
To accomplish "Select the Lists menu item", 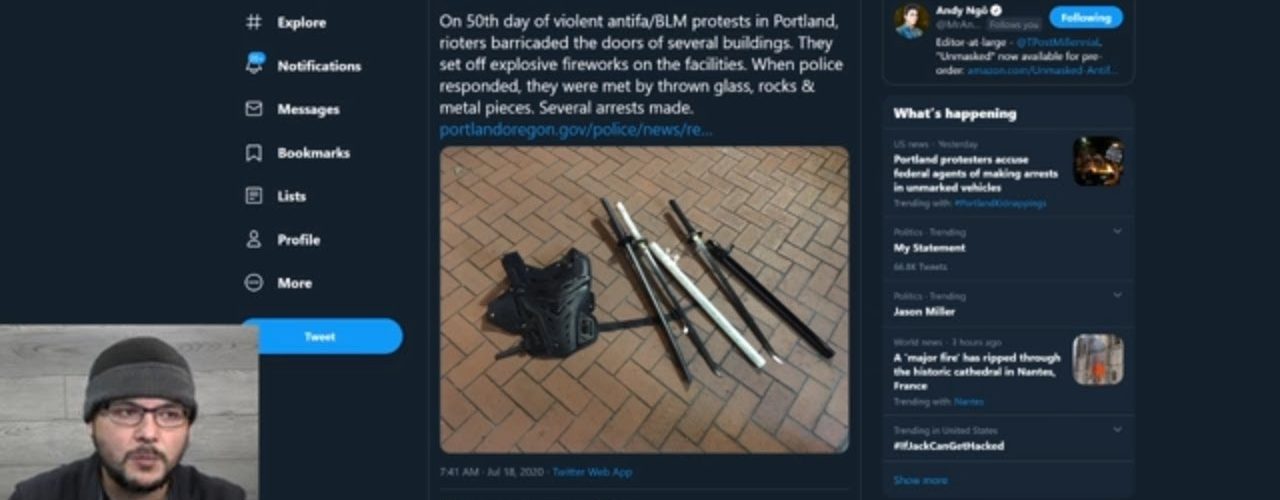I will point(291,196).
